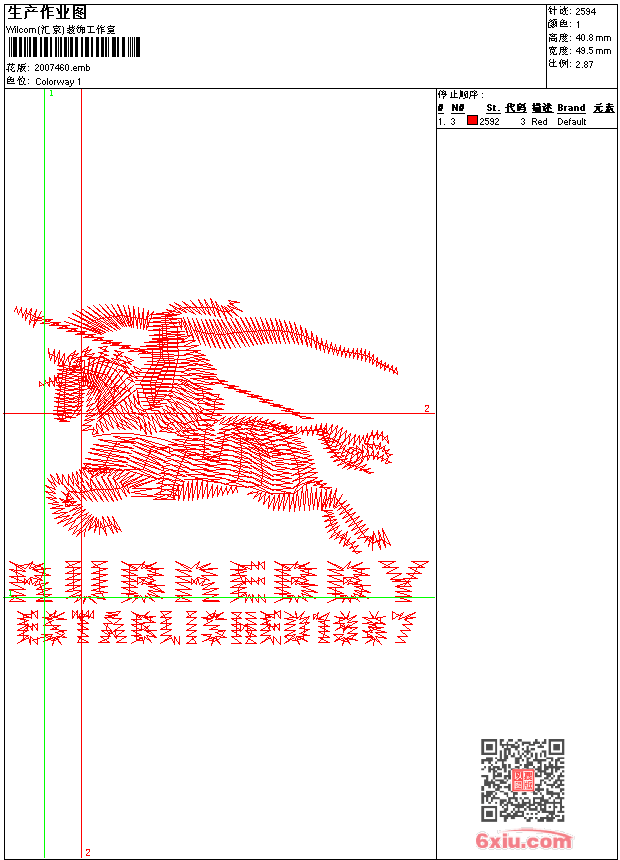Click the red thread color swatch
Viewport: 620px width, 860px height.
tap(472, 121)
